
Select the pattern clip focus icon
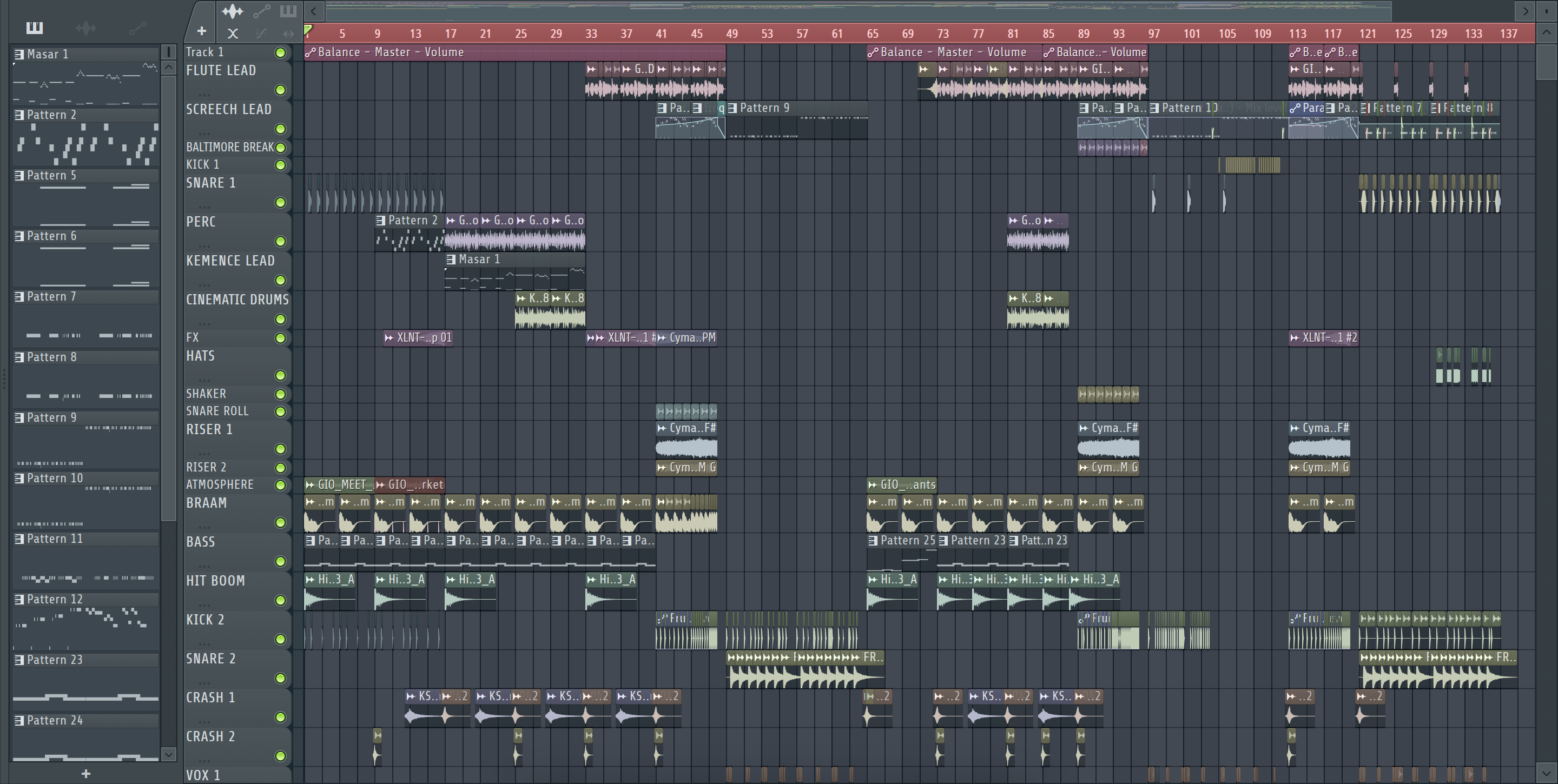pos(288,11)
